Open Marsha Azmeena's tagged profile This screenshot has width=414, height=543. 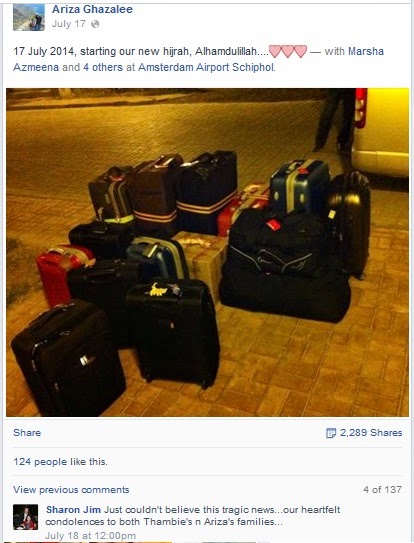[x=198, y=59]
